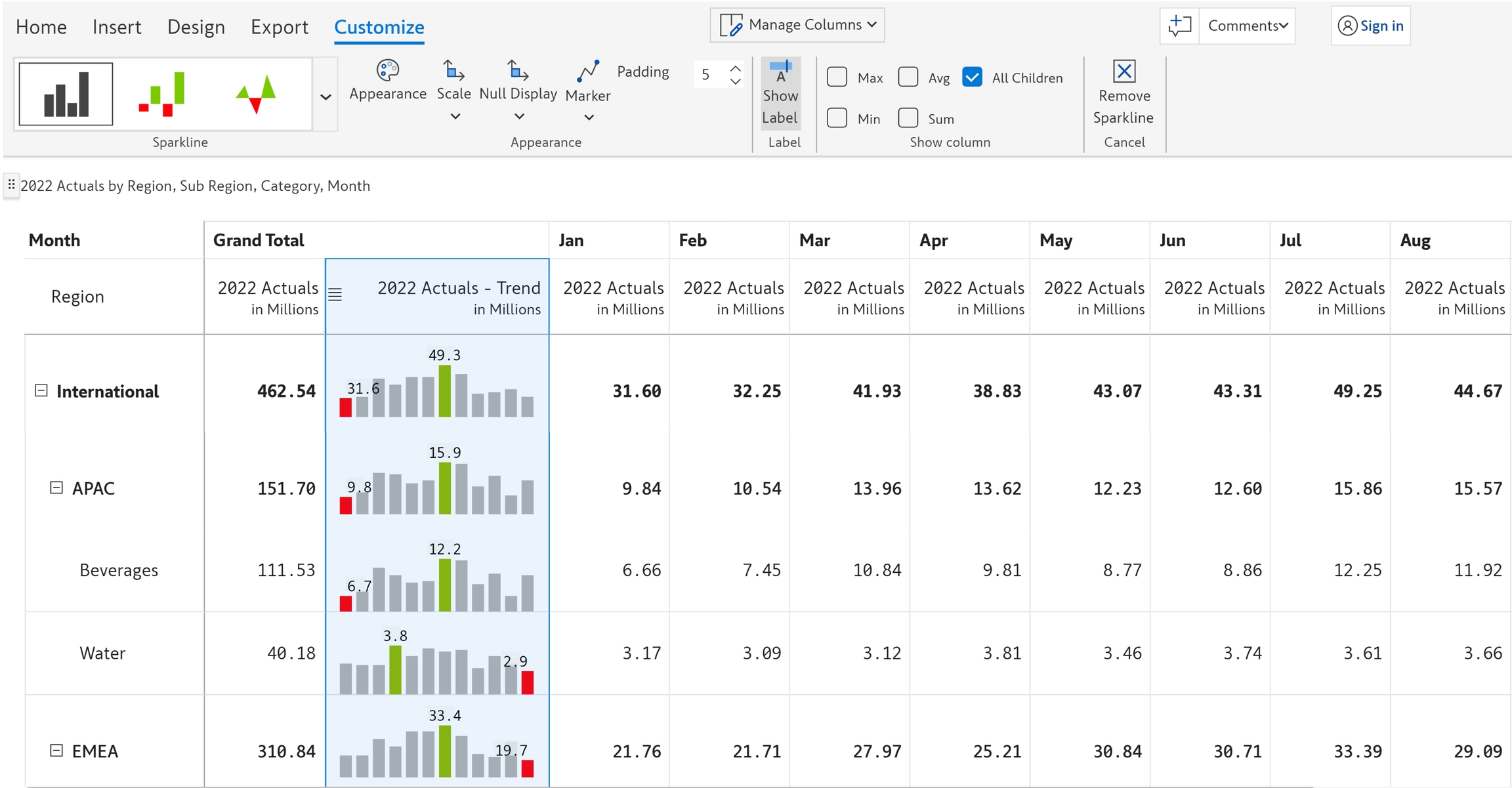Click the add comment icon
The height and width of the screenshot is (788, 1512).
1179,26
